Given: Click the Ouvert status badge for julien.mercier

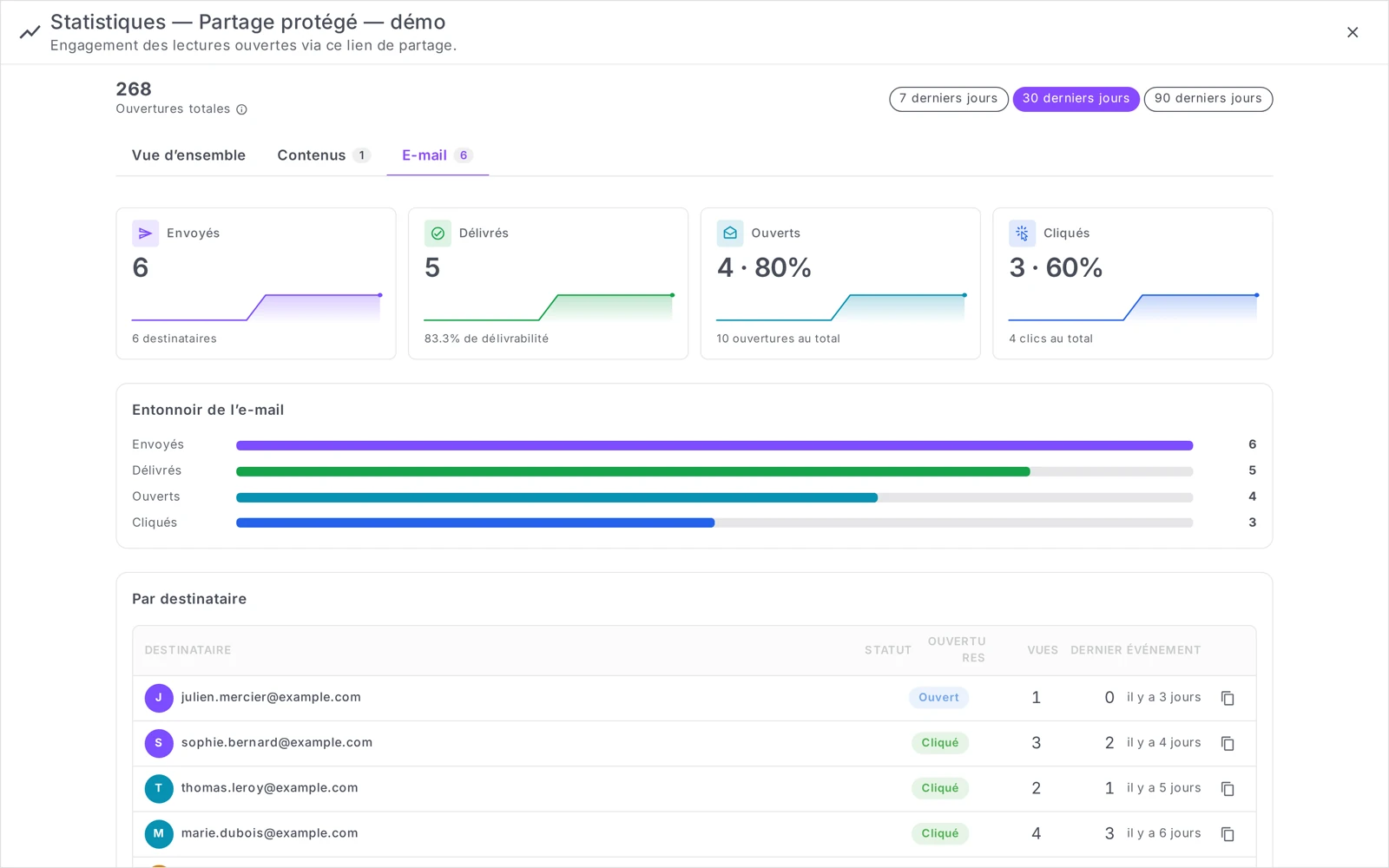Looking at the screenshot, I should (x=939, y=698).
